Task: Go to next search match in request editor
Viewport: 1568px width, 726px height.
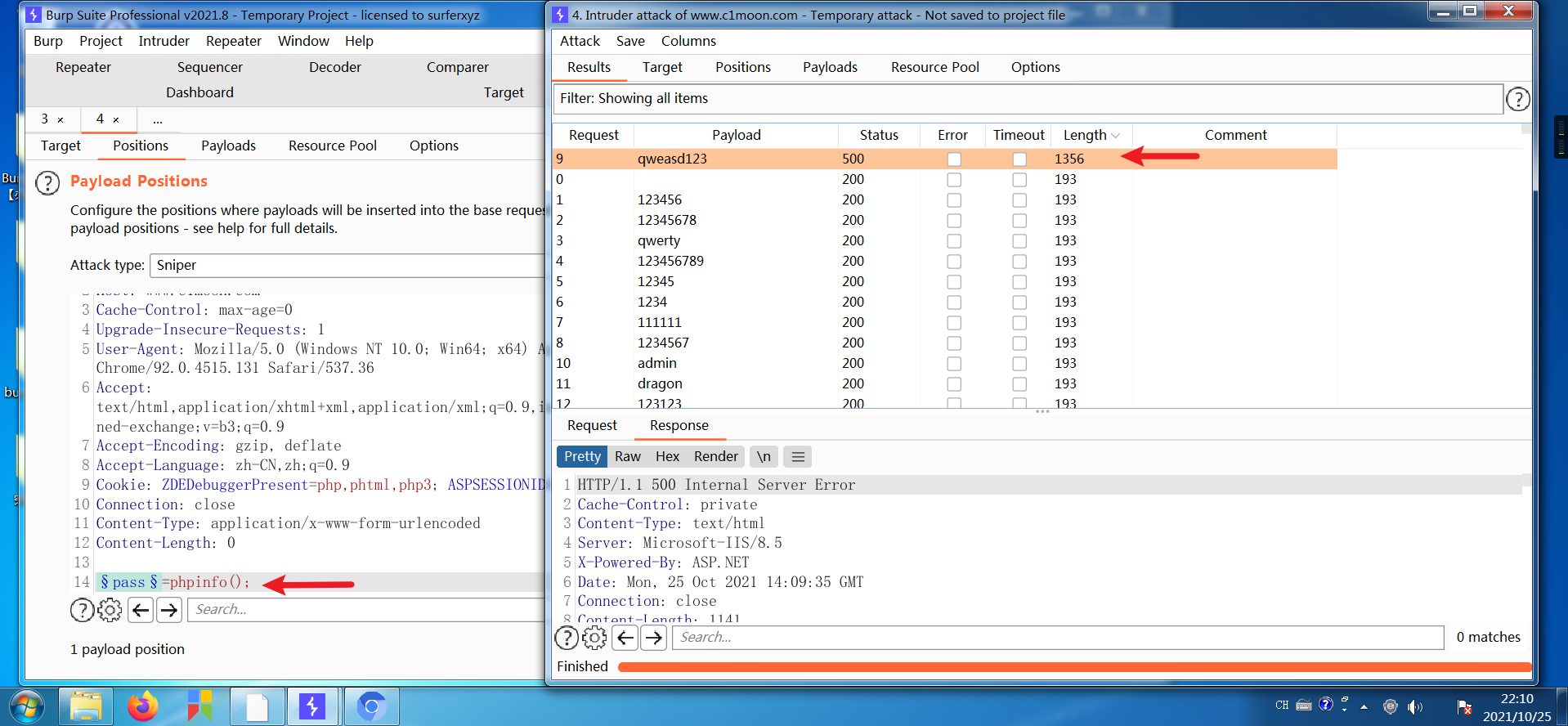Action: pyautogui.click(x=169, y=610)
